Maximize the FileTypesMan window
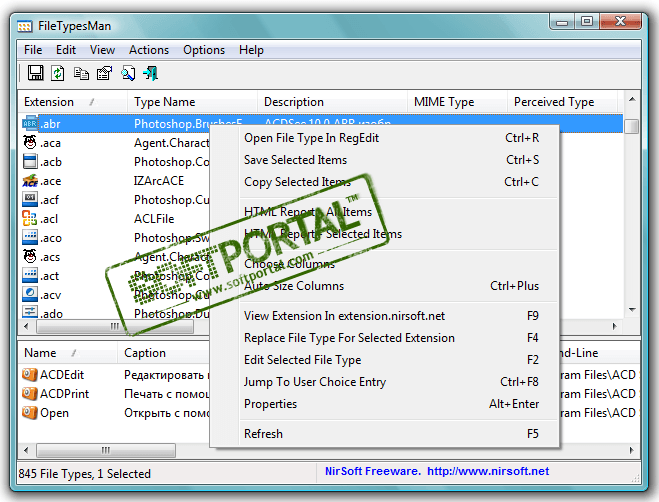The image size is (659, 502). point(587,21)
